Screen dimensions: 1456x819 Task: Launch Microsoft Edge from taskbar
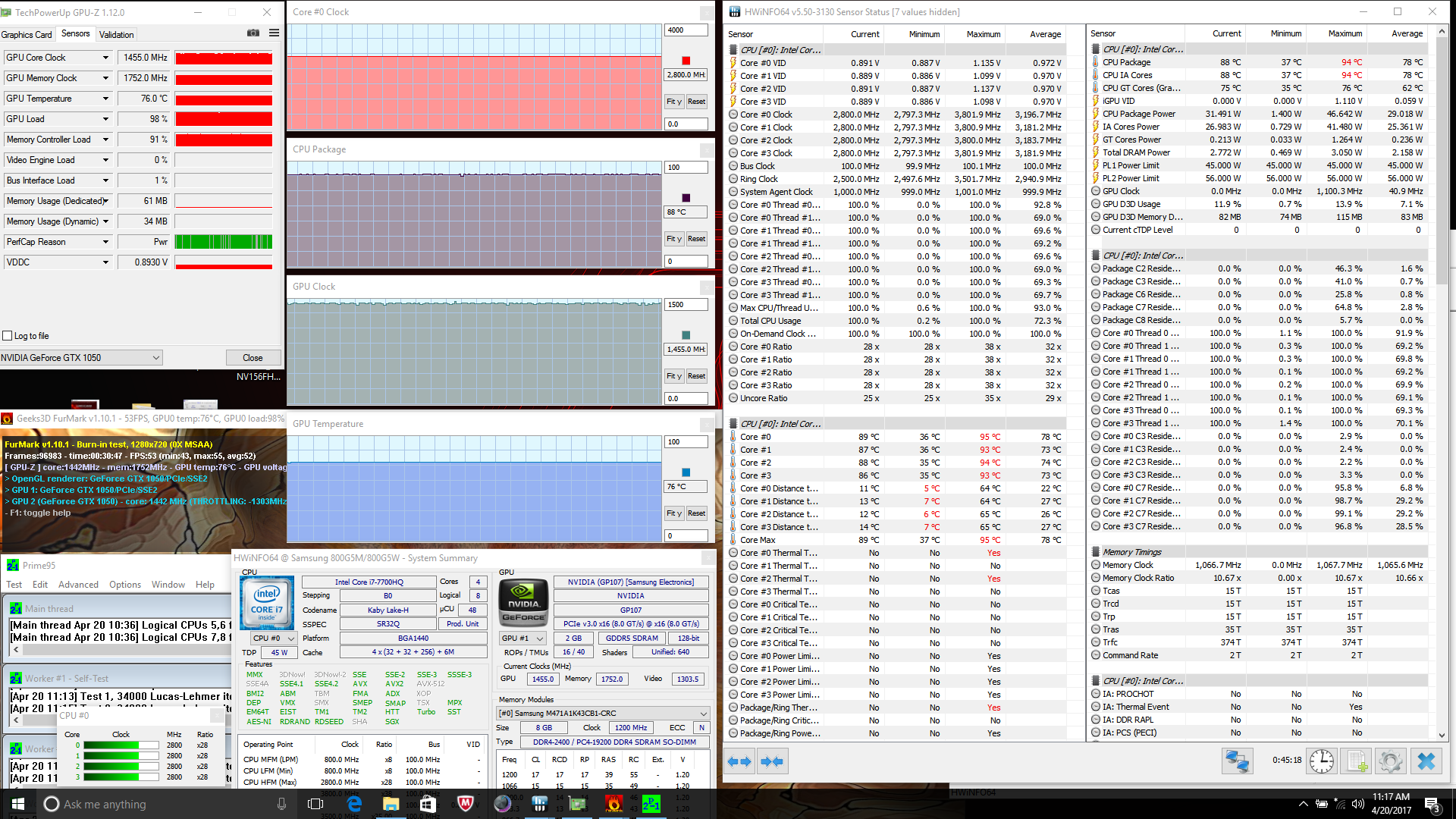[x=354, y=804]
